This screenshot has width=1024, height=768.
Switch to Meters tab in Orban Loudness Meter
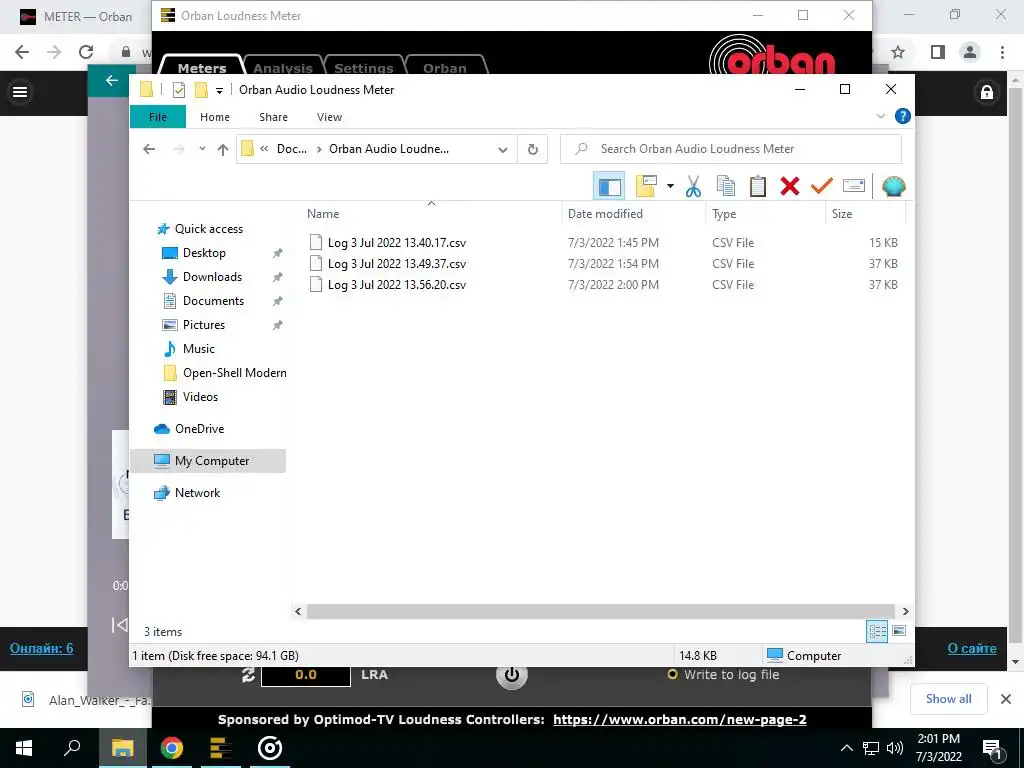click(x=202, y=67)
